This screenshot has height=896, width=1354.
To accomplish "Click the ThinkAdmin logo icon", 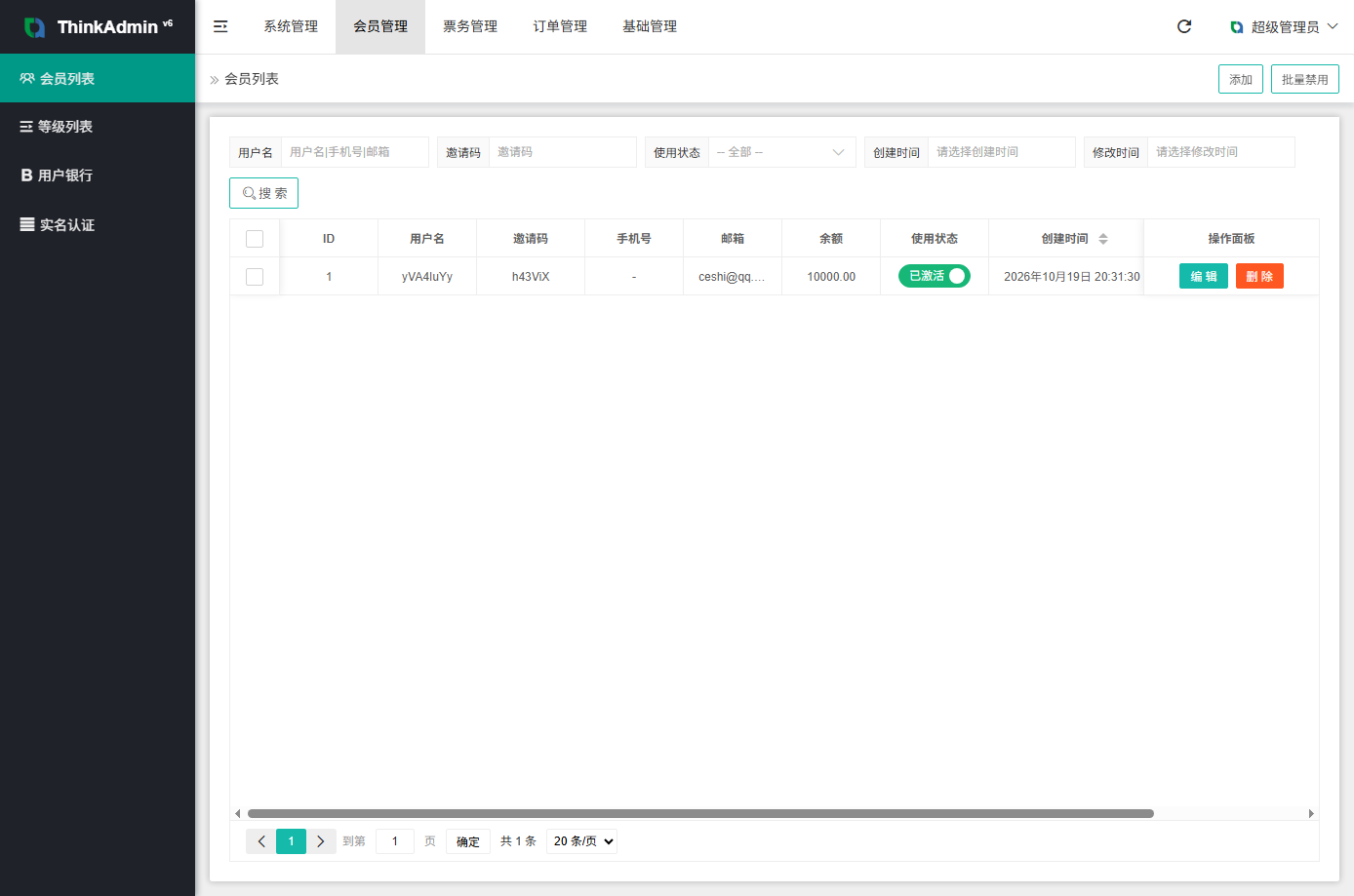I will point(35,27).
